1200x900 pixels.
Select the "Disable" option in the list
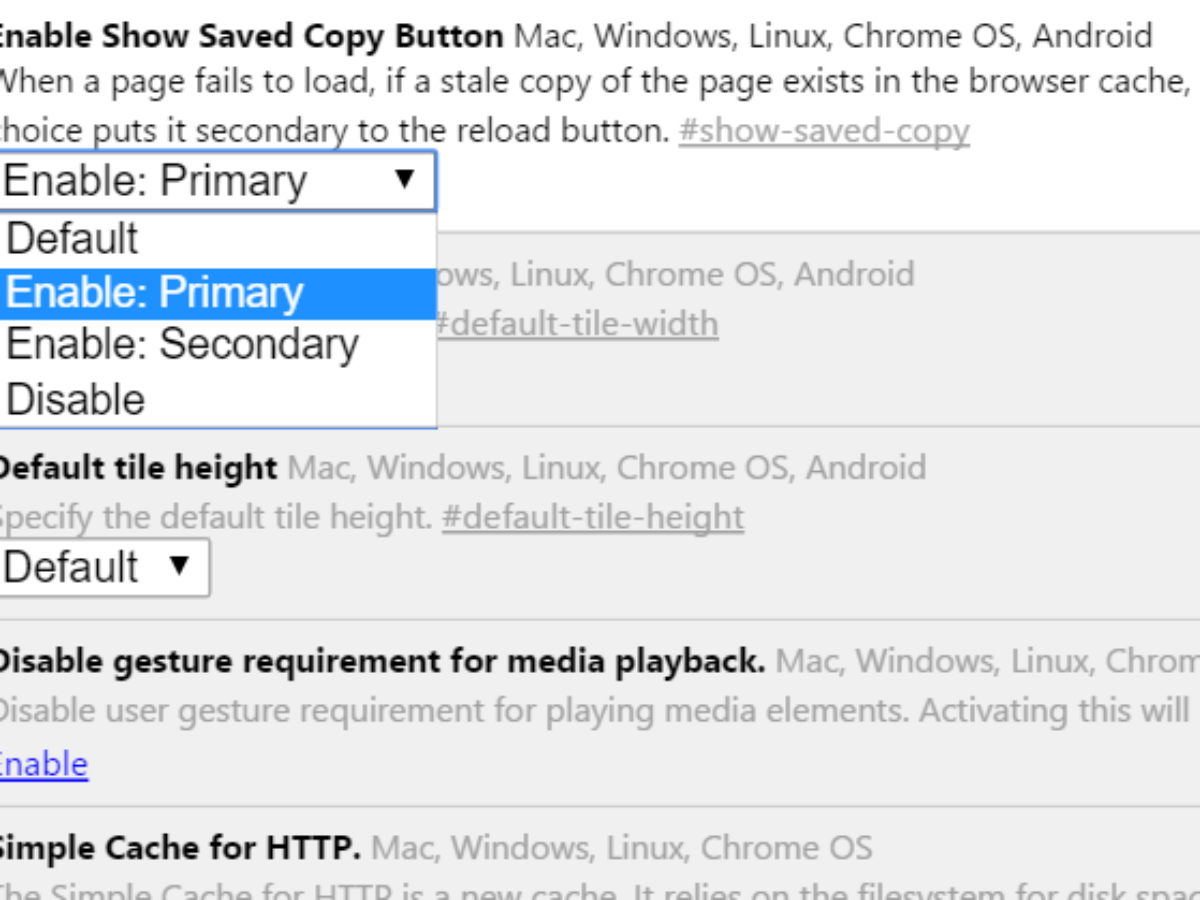coord(76,399)
